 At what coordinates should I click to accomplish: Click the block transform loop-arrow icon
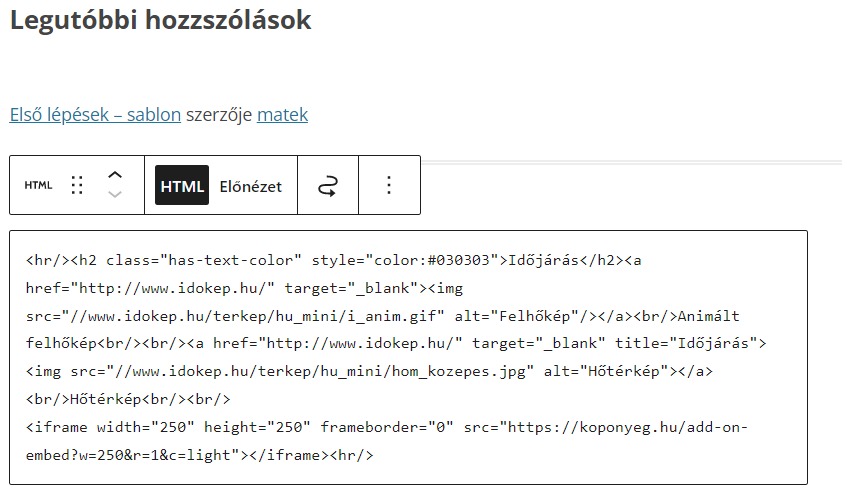(x=327, y=186)
